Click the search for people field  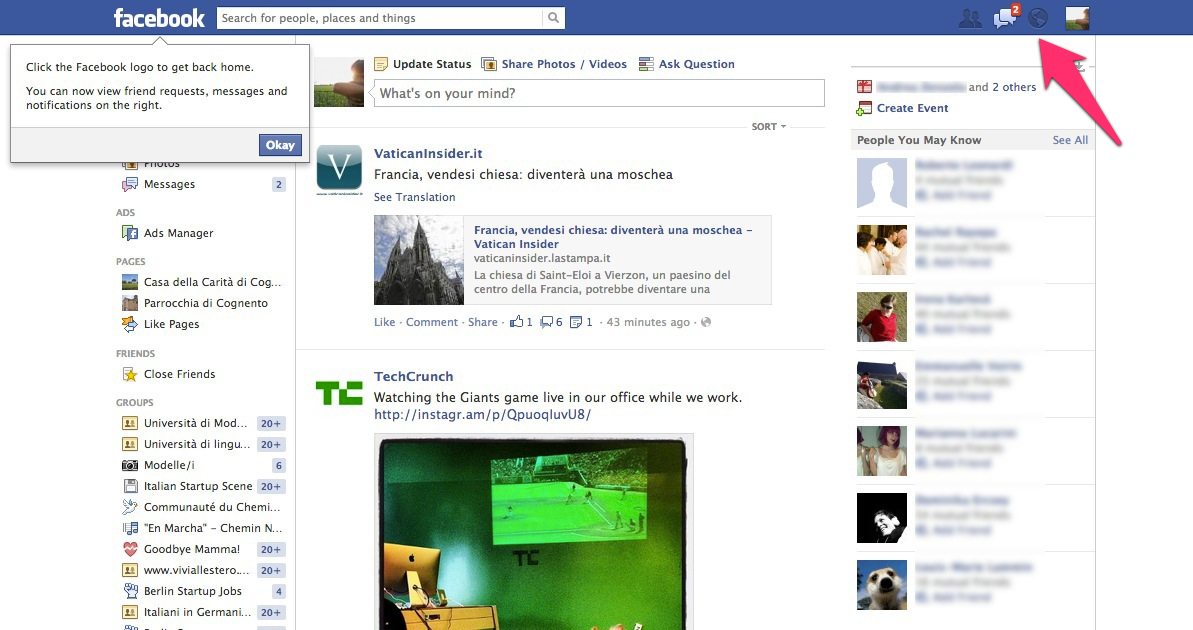click(380, 18)
